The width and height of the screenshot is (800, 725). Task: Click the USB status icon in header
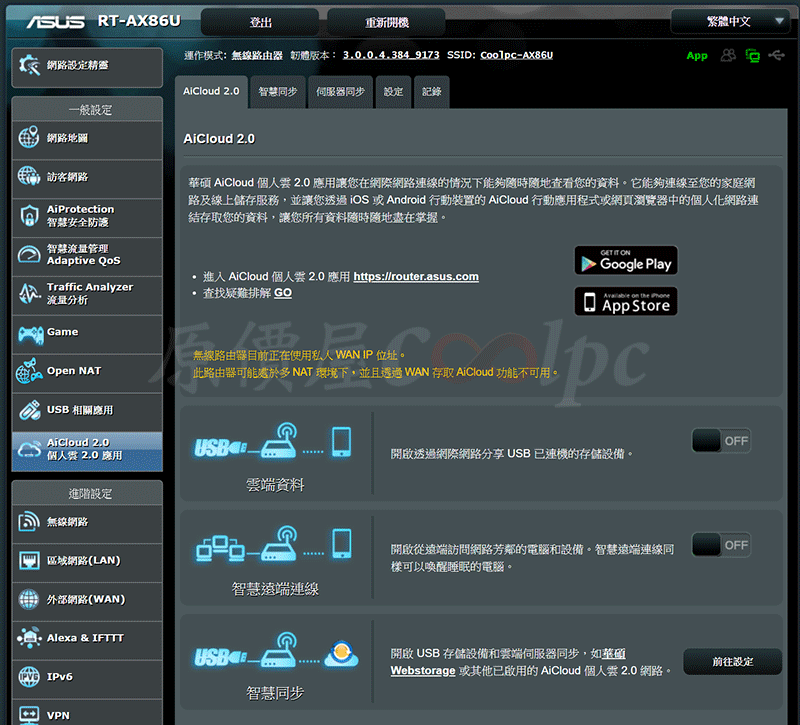click(777, 56)
